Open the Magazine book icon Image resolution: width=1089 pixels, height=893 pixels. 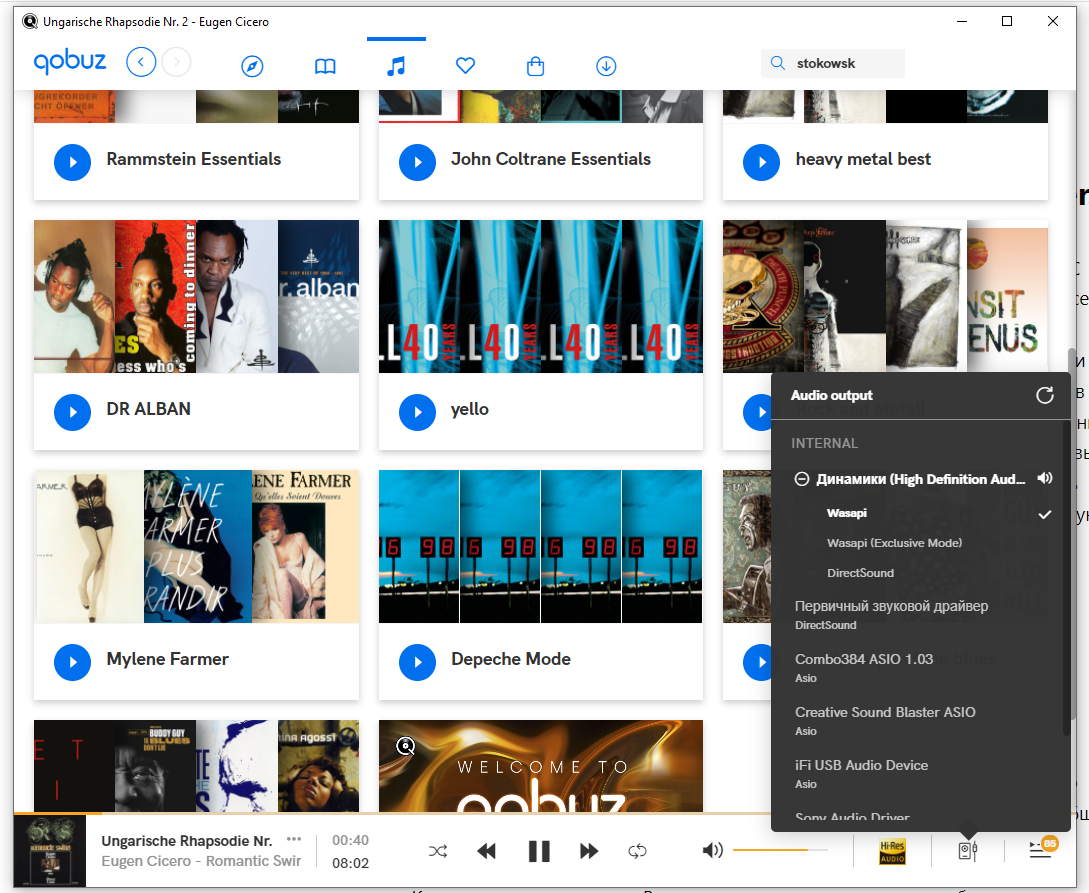[325, 66]
